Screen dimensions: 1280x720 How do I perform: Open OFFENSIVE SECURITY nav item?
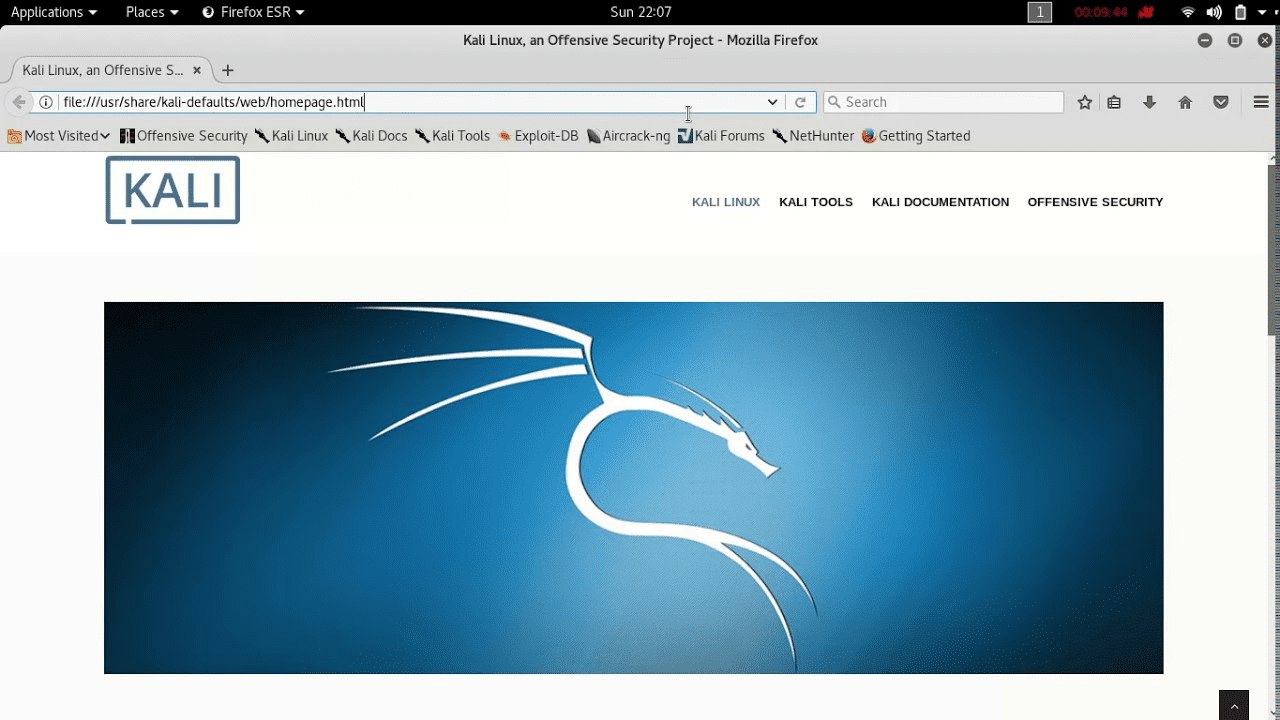click(1095, 202)
